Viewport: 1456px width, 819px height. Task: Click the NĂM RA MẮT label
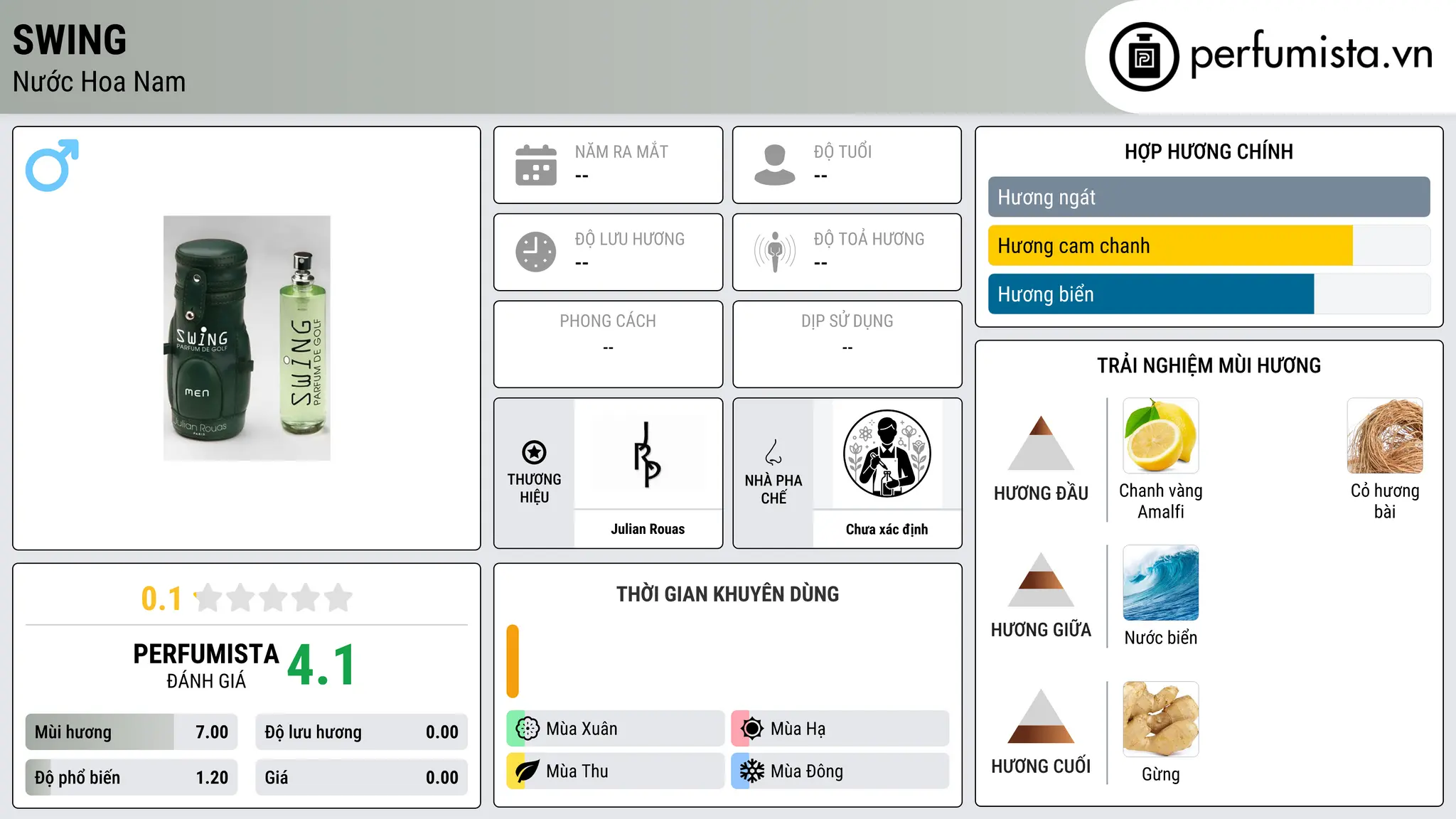621,151
